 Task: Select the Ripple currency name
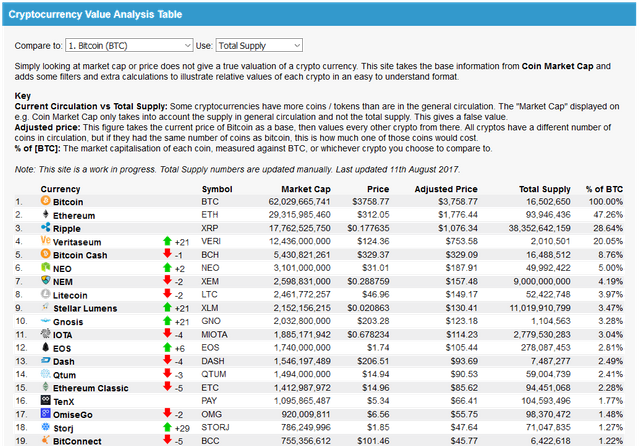pyautogui.click(x=67, y=229)
